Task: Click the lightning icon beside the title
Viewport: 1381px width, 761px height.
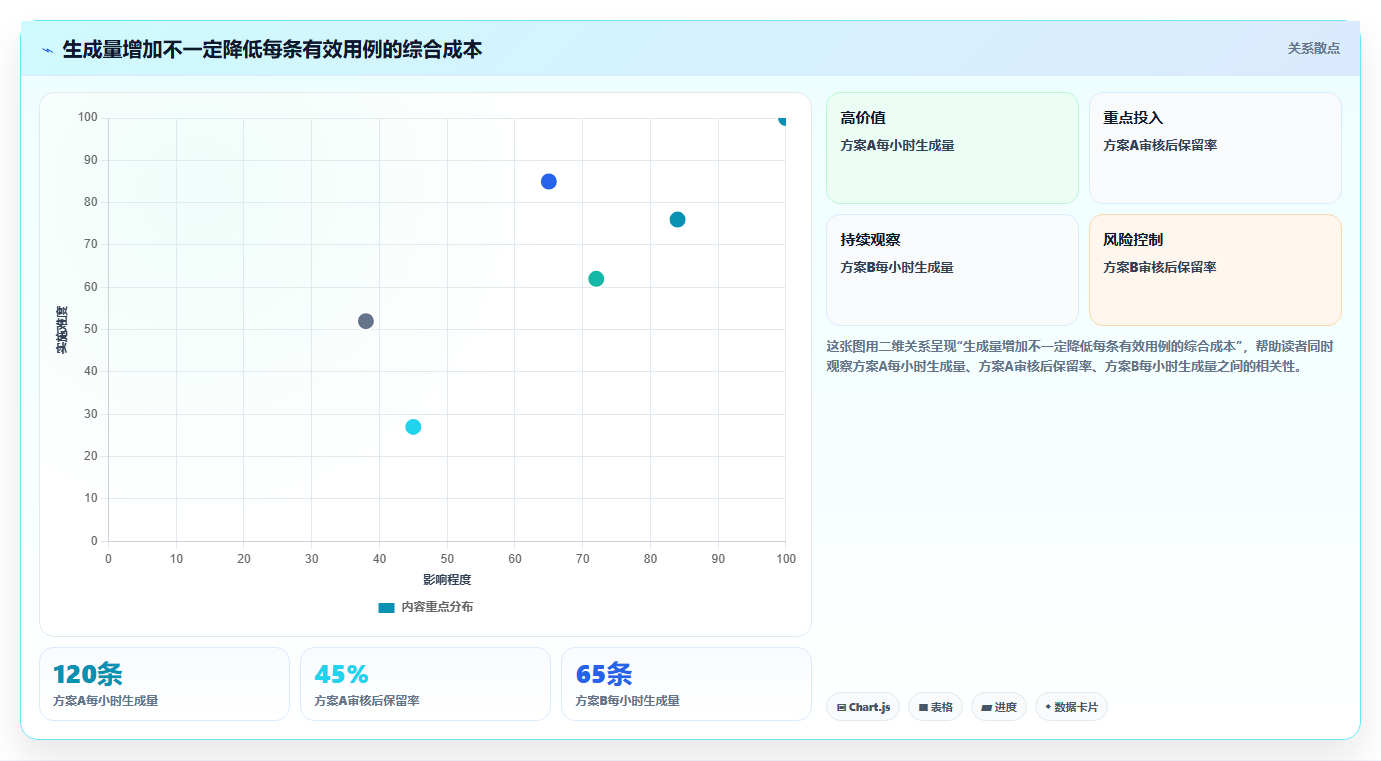Action: [47, 49]
